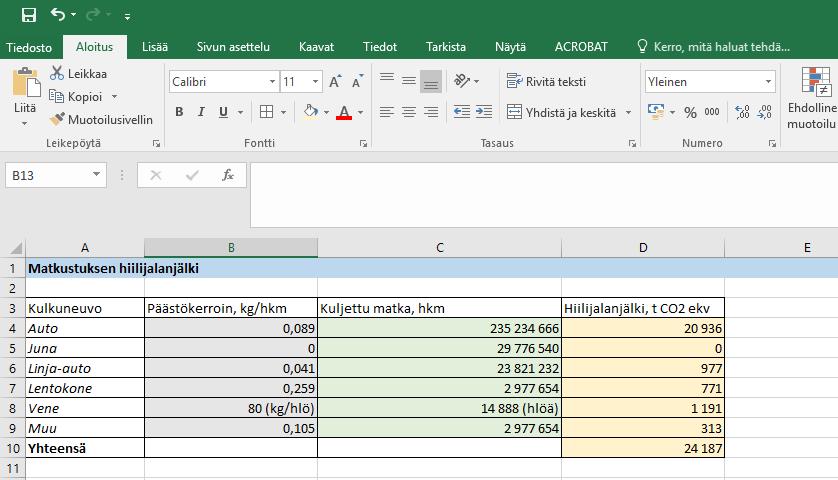Open the Tiedosto menu tab
838x480 pixels.
(29, 47)
